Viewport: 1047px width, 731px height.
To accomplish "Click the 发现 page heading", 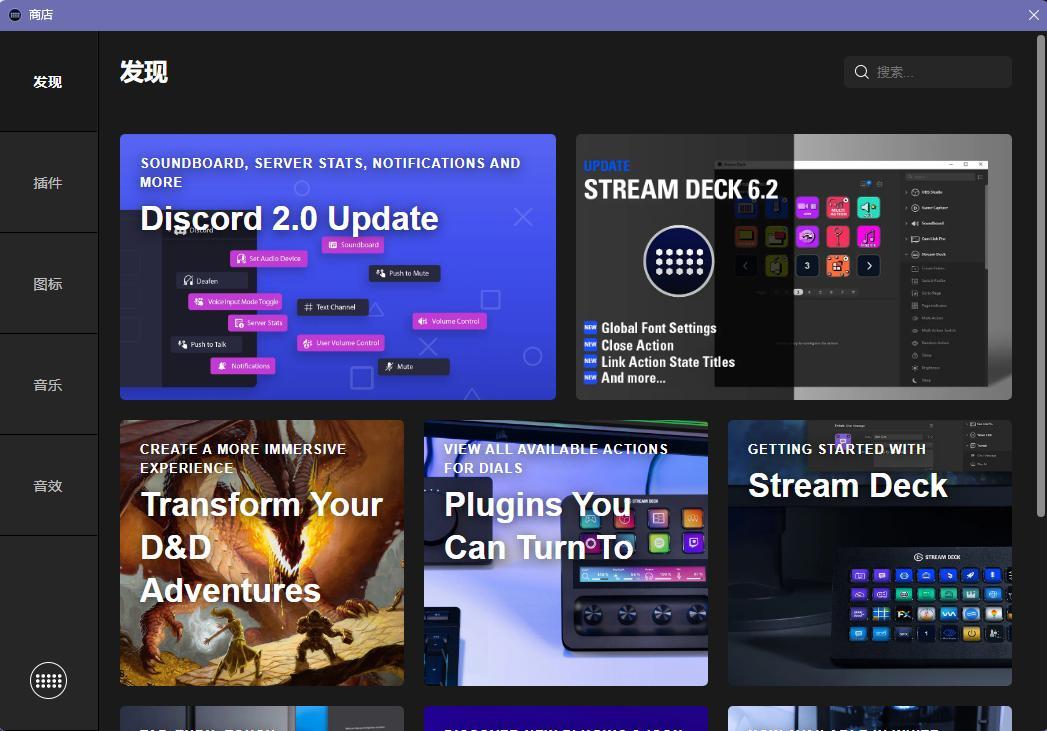I will 144,72.
